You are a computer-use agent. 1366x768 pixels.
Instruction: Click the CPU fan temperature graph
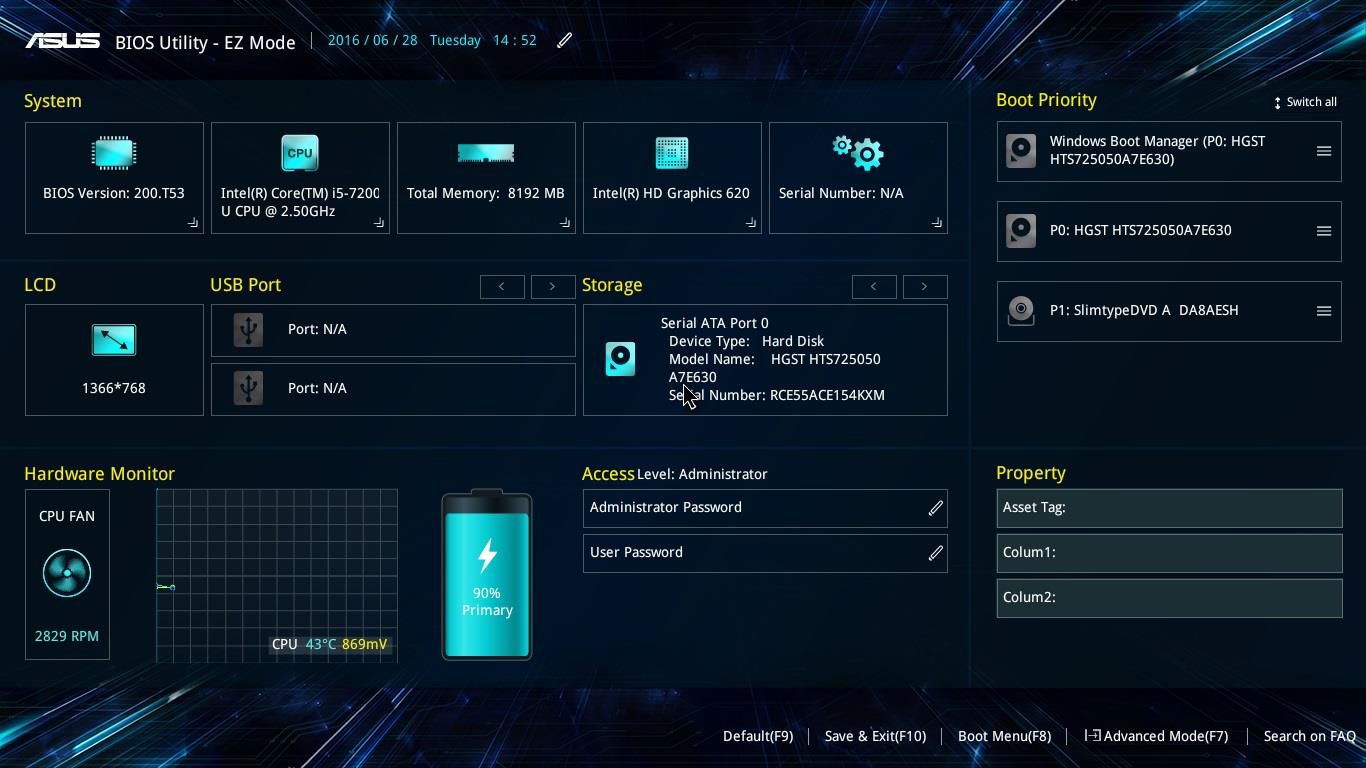pyautogui.click(x=277, y=576)
